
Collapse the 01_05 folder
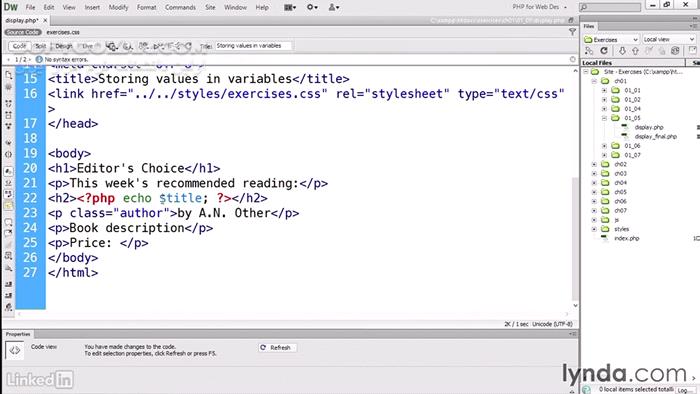coord(604,118)
